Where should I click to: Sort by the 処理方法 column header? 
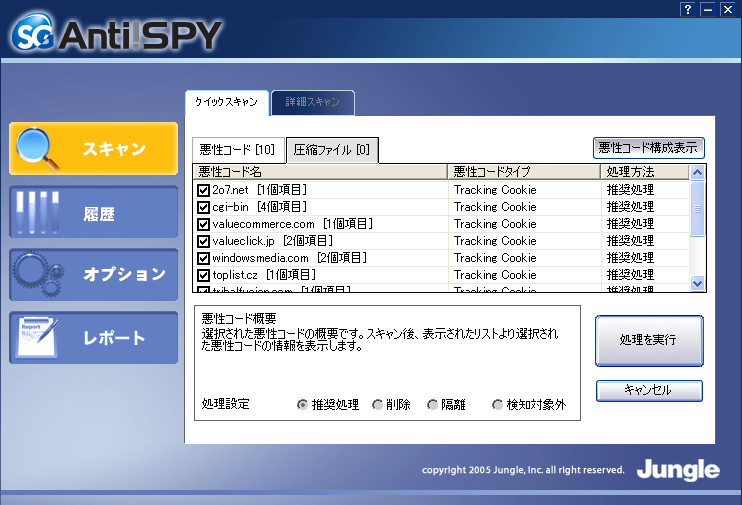645,172
